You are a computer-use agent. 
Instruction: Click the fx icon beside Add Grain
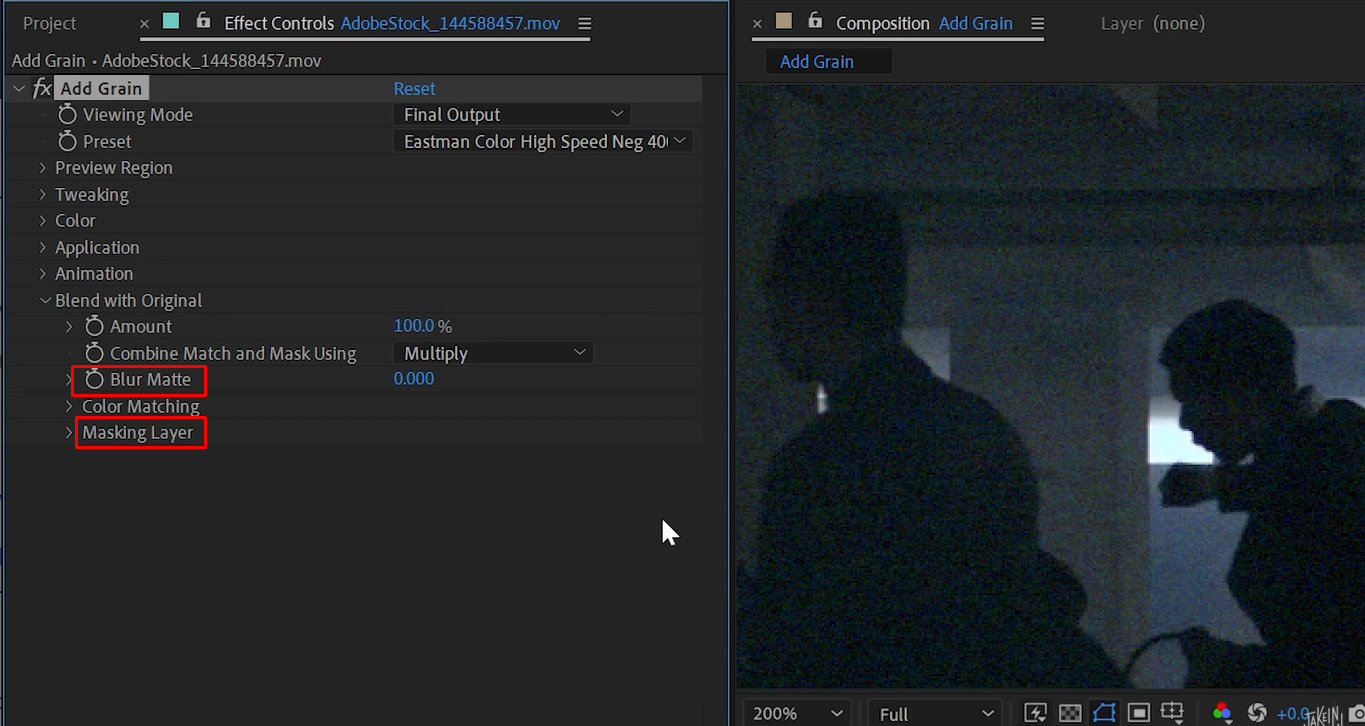tap(41, 88)
